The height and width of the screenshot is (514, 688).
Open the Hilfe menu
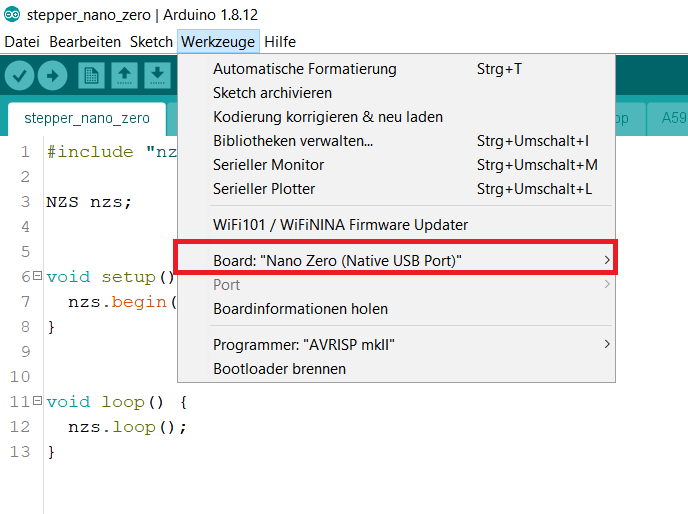[280, 42]
